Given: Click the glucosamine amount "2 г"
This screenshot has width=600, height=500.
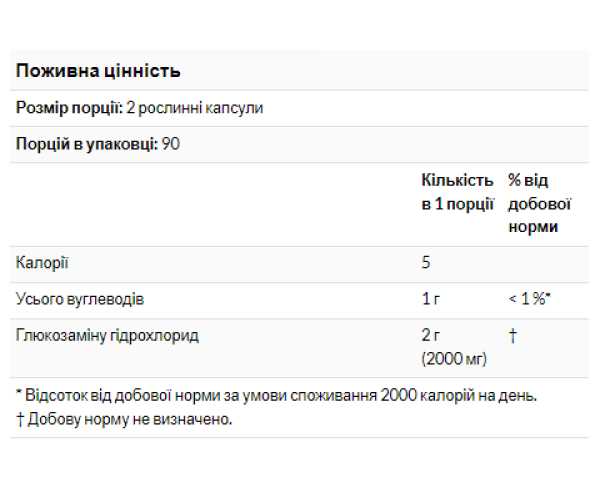Looking at the screenshot, I should click(432, 335).
